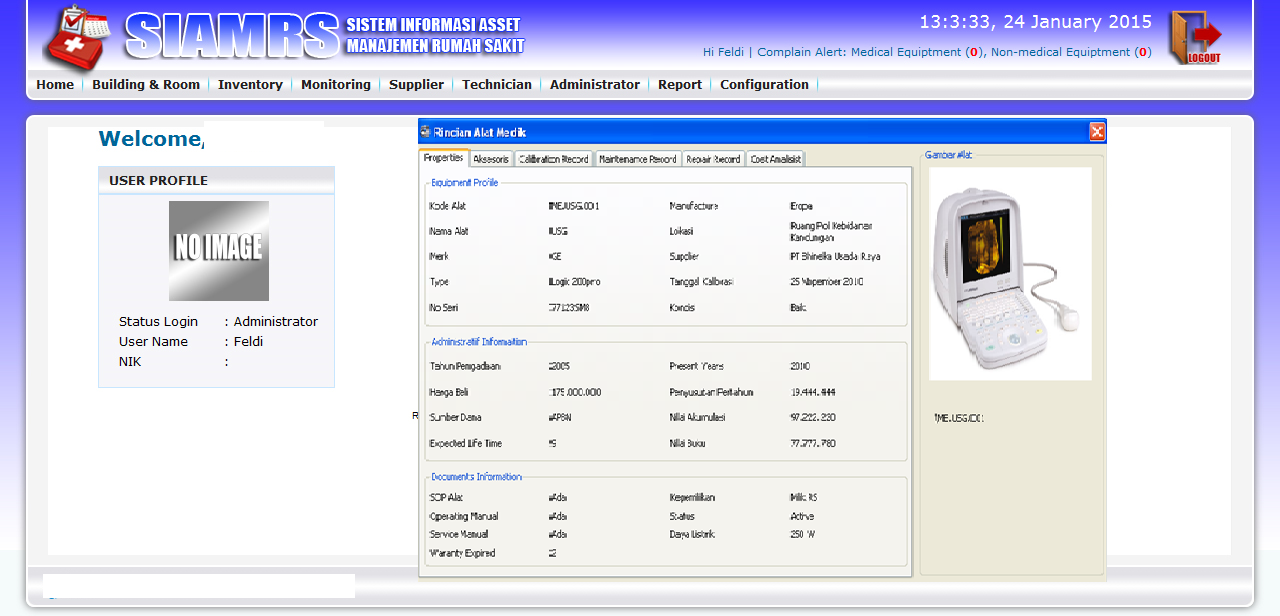Open the Administrator menu
The image size is (1280, 616).
[x=595, y=85]
